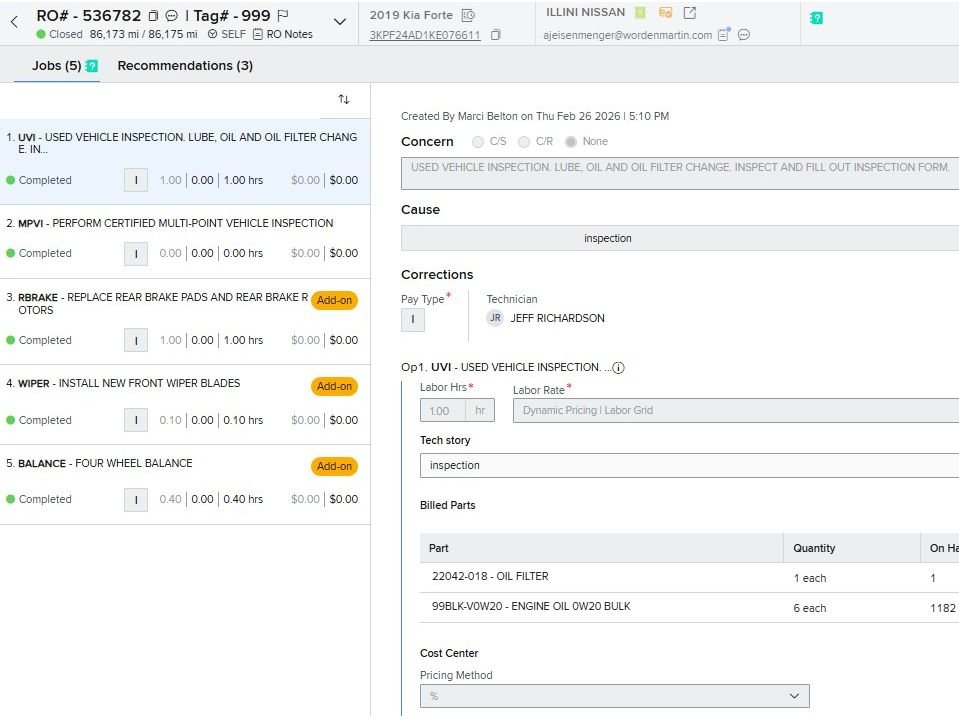Expand the RO header chevron dropdown

pos(339,22)
